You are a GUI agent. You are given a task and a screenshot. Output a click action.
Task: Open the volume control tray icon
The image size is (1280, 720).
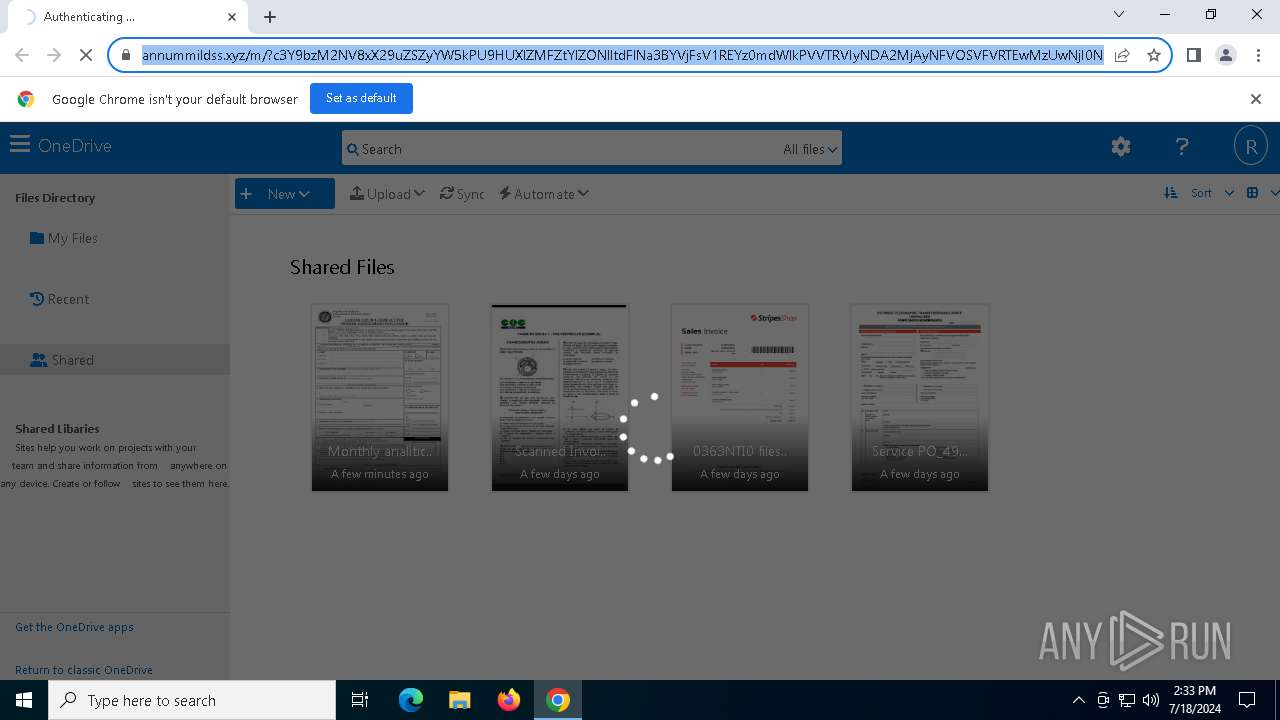tap(1151, 700)
